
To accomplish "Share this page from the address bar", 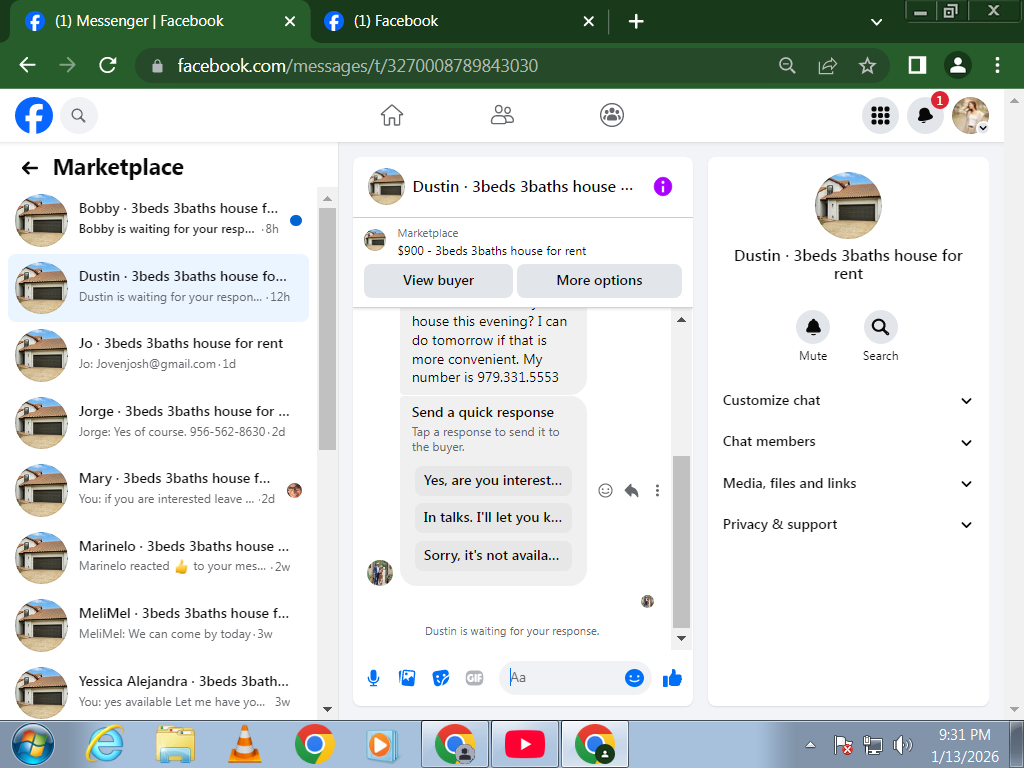I will pos(827,65).
